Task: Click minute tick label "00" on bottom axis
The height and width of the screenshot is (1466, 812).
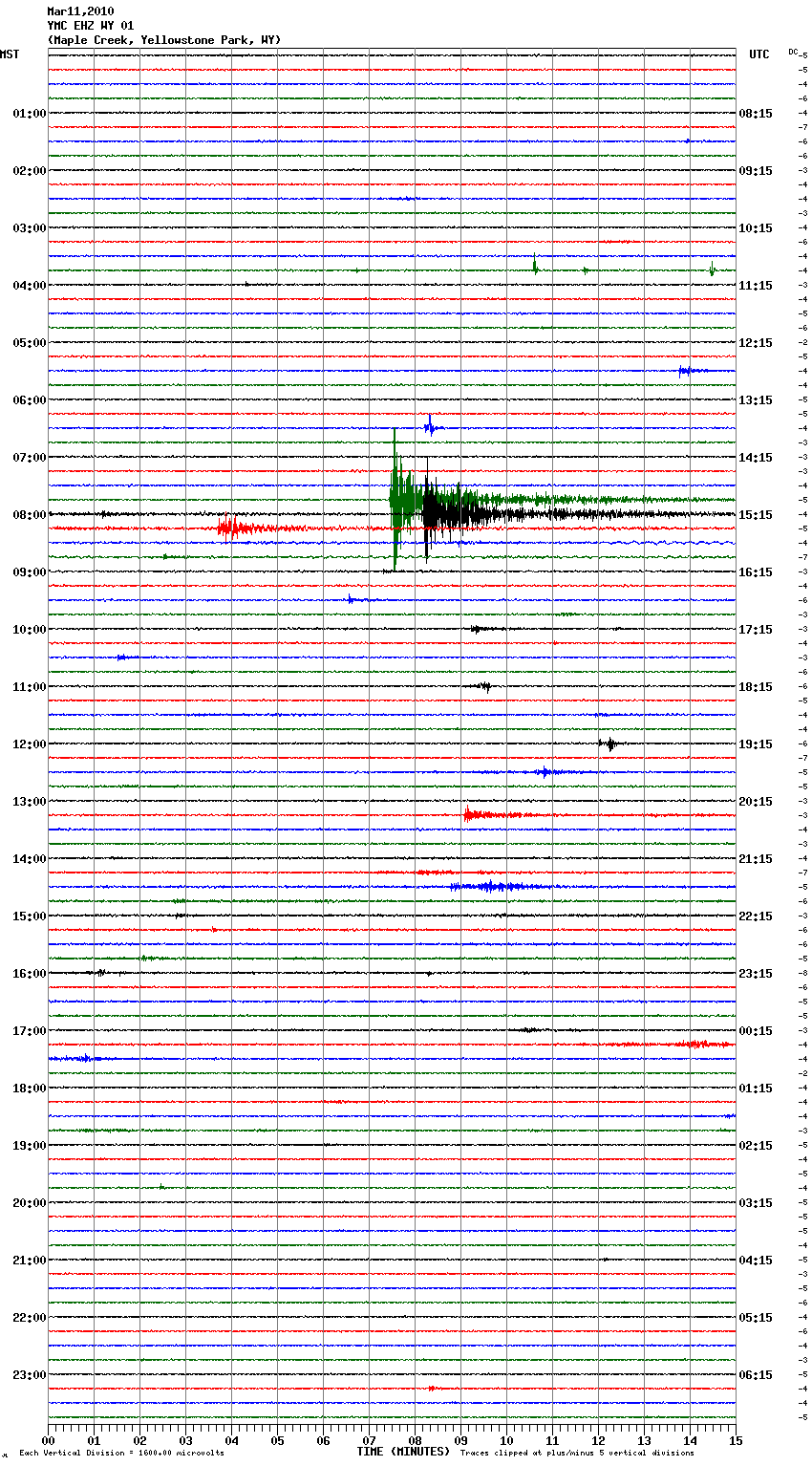Action: click(48, 1440)
